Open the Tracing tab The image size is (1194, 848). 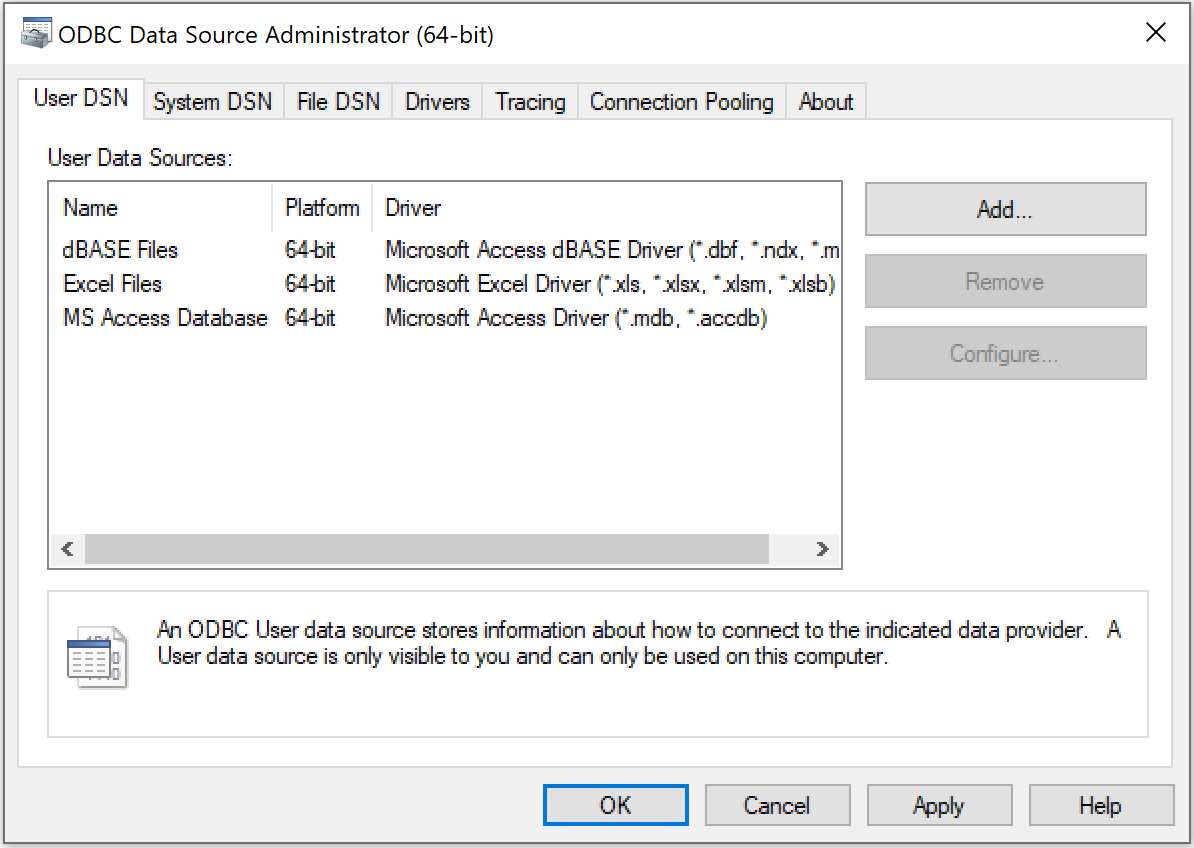point(530,102)
